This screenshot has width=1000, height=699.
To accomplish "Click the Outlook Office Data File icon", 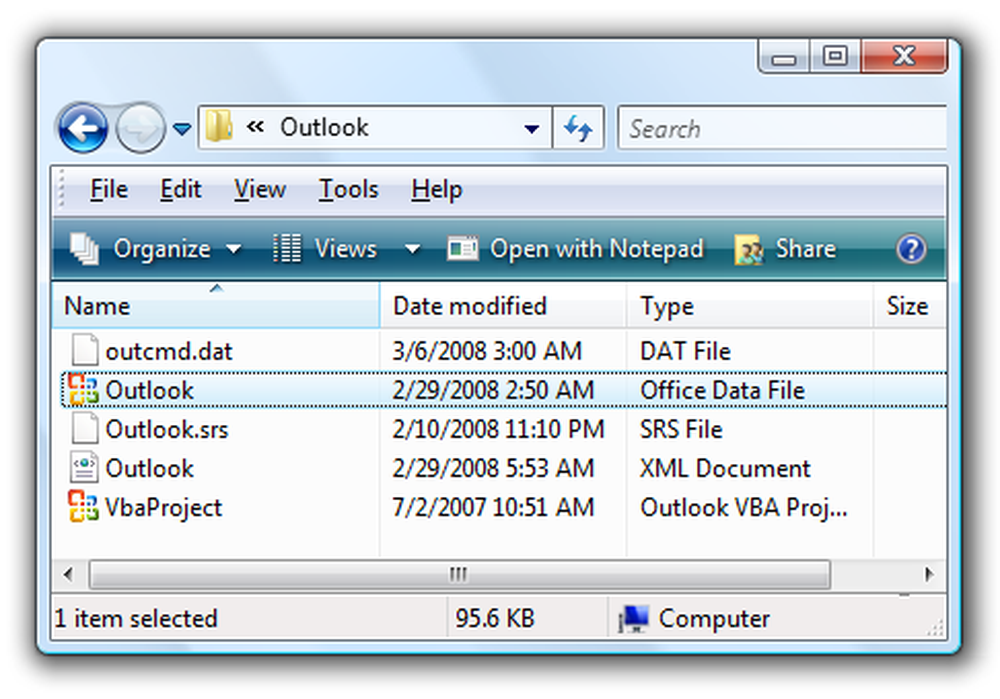I will (x=84, y=389).
